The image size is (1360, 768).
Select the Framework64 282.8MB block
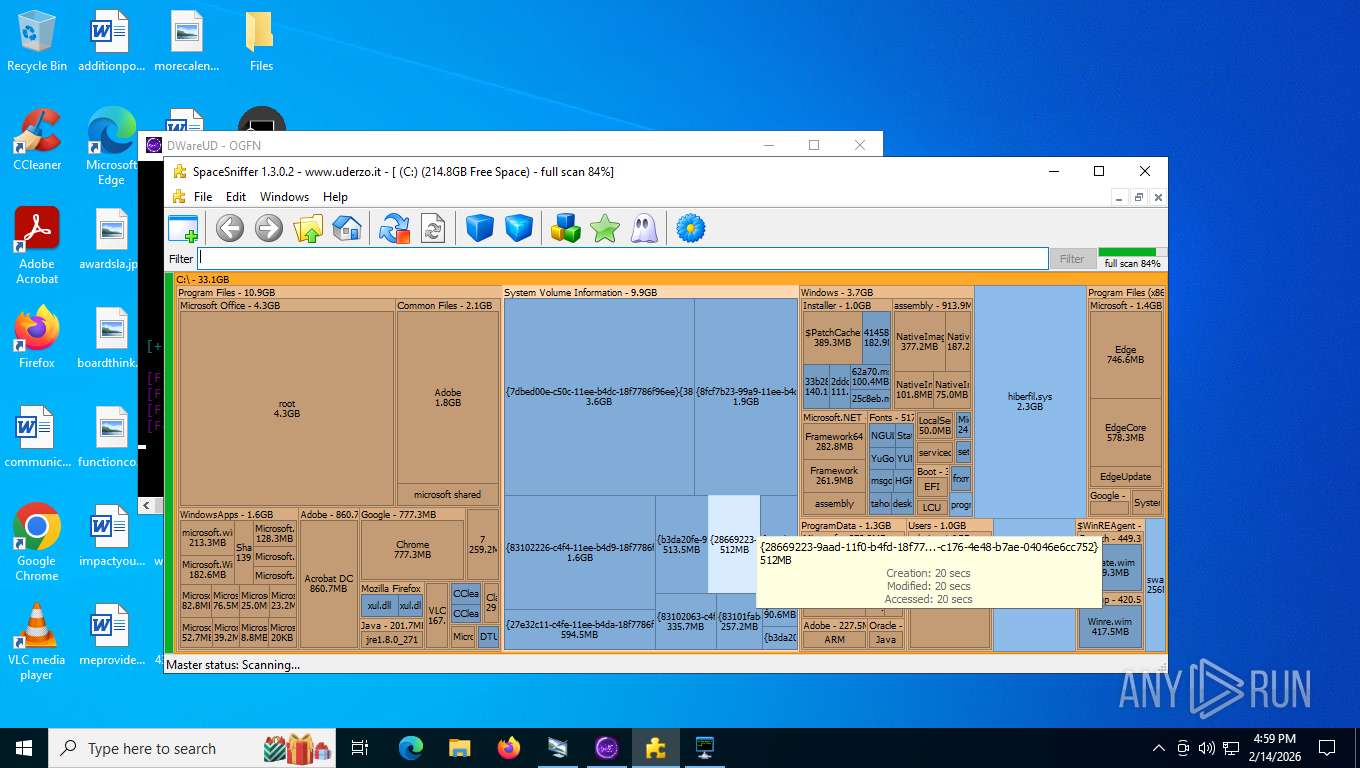[834, 441]
